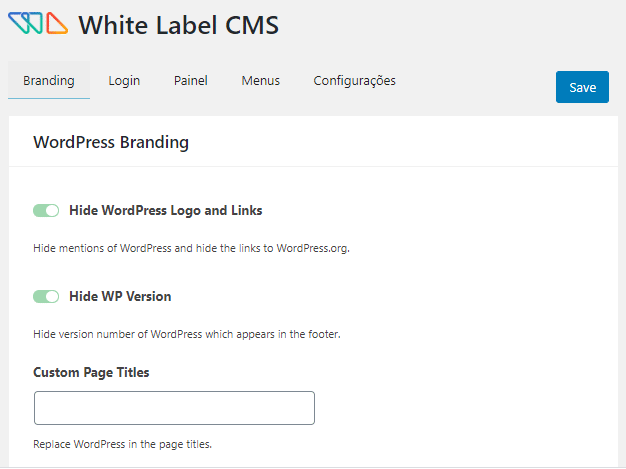
Task: Go to the Painel tab
Action: (190, 81)
